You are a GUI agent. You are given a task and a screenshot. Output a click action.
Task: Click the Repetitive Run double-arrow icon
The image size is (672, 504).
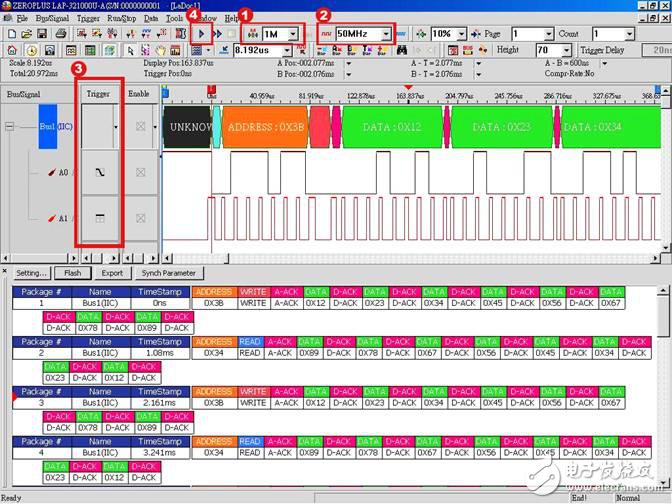pyautogui.click(x=219, y=34)
